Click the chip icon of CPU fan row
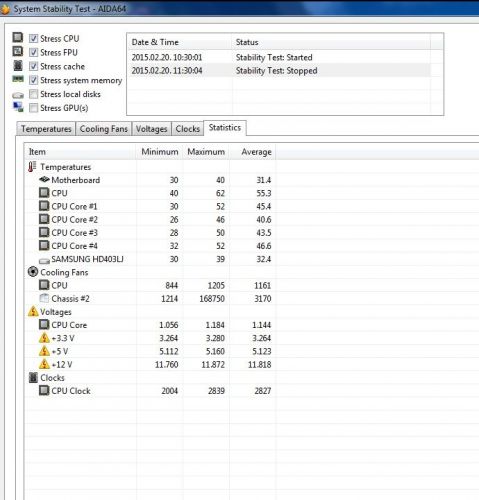Image resolution: width=479 pixels, height=500 pixels. pos(44,285)
